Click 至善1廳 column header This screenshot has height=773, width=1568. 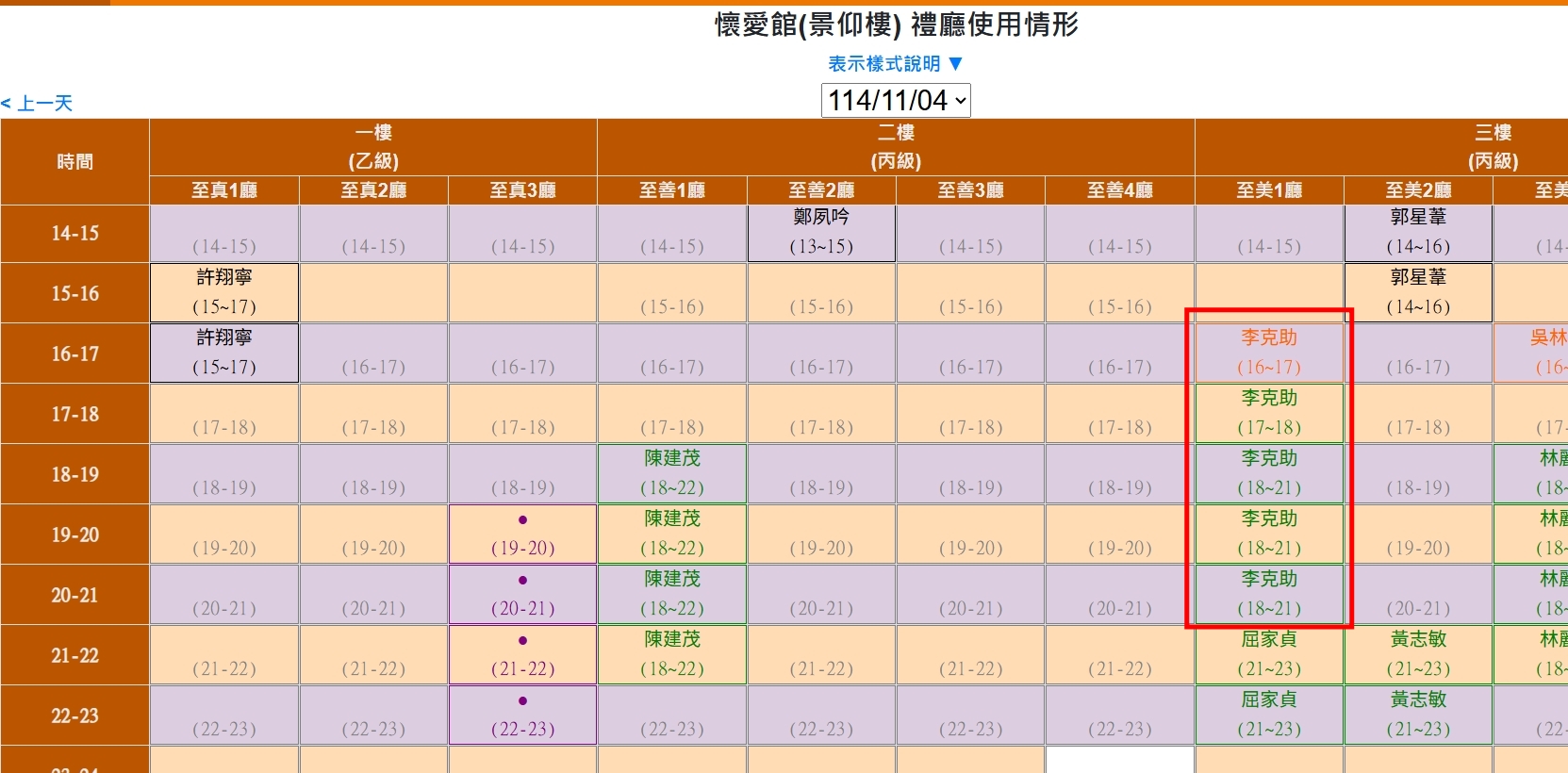[x=671, y=190]
